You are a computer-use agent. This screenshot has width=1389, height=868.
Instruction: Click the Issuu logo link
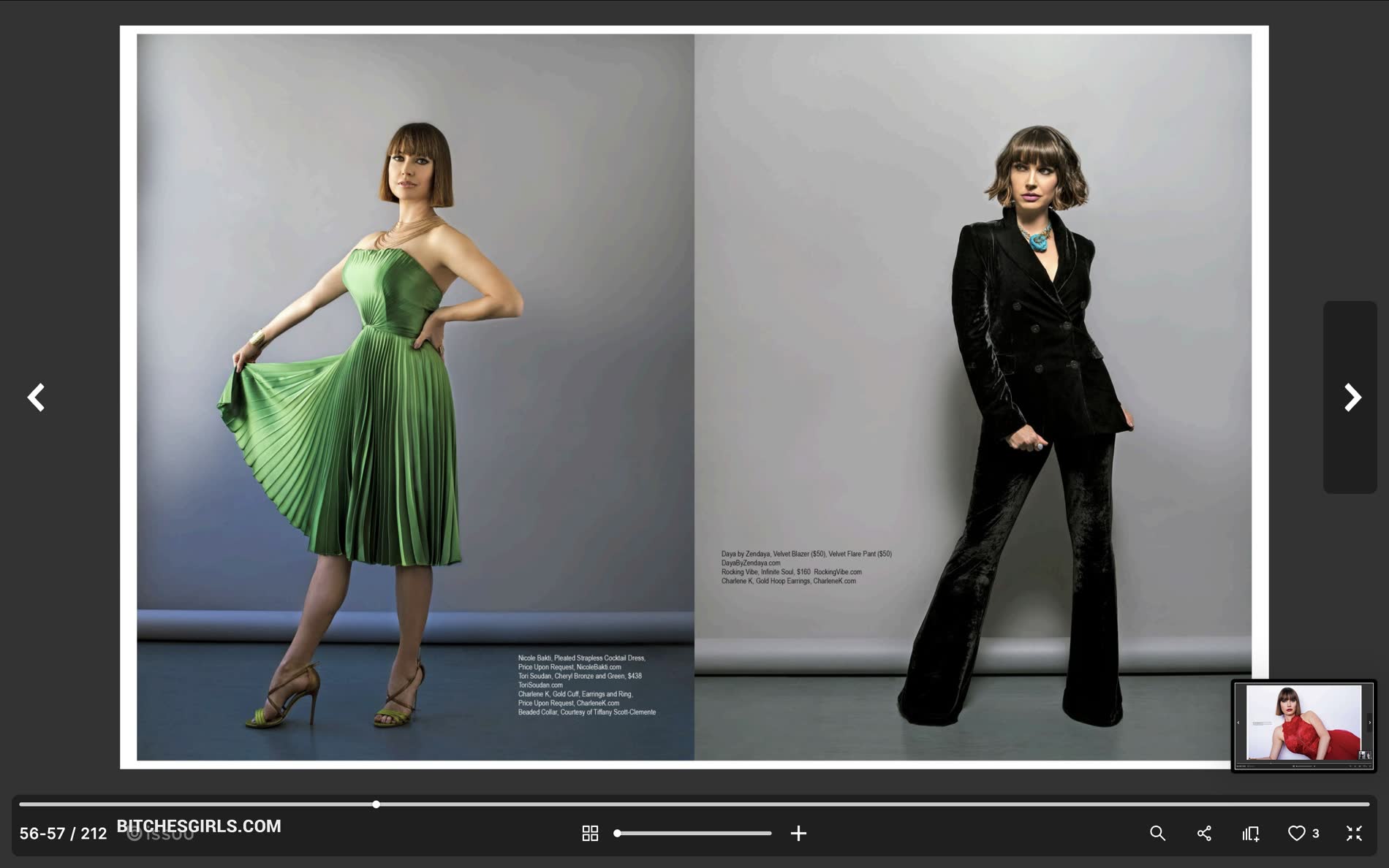(161, 835)
